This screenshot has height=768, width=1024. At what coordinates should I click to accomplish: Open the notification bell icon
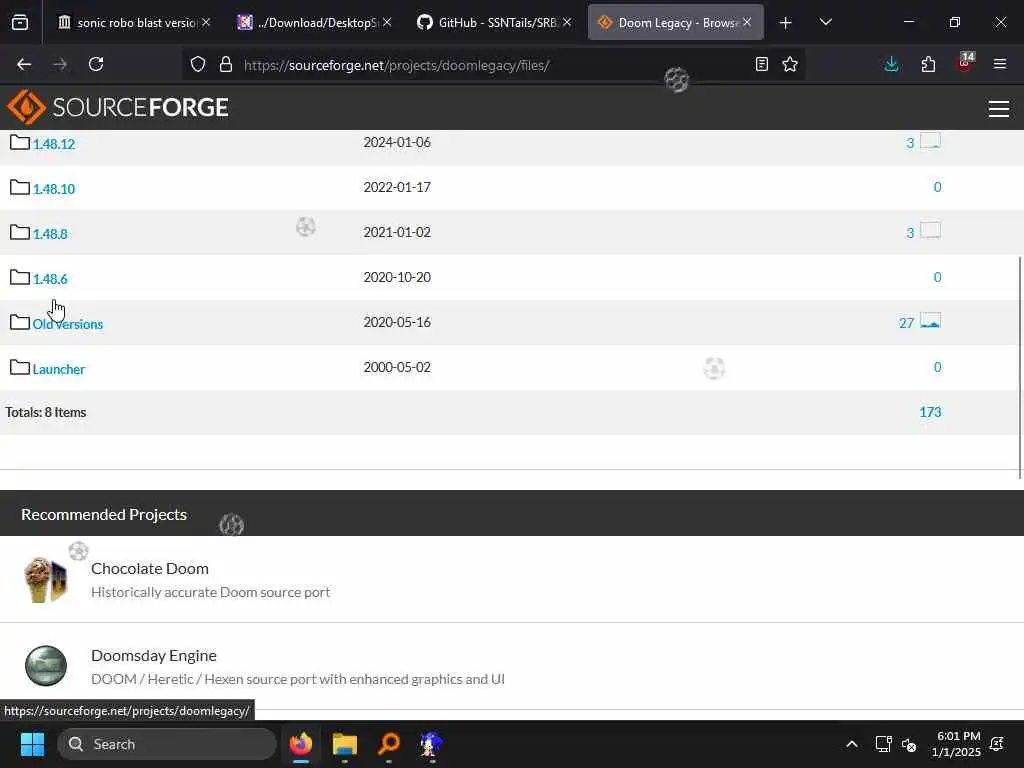coord(997,744)
